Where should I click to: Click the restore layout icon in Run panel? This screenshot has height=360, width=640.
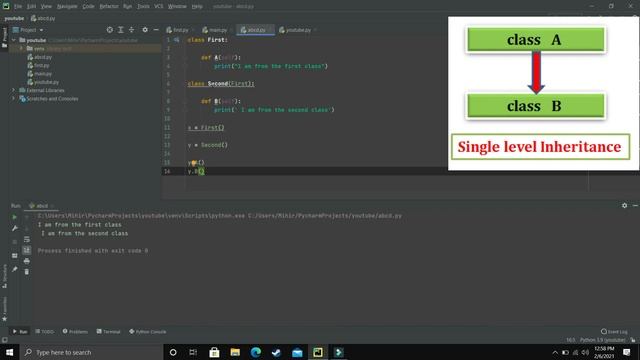(14, 256)
